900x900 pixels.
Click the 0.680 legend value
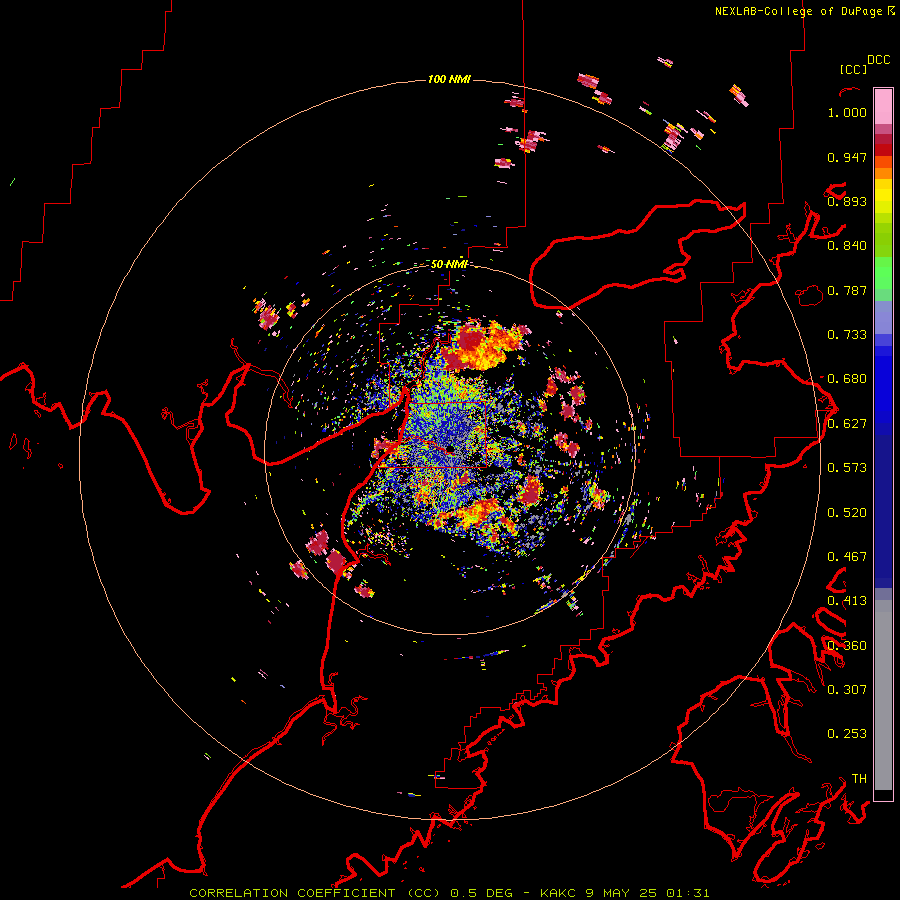[847, 379]
